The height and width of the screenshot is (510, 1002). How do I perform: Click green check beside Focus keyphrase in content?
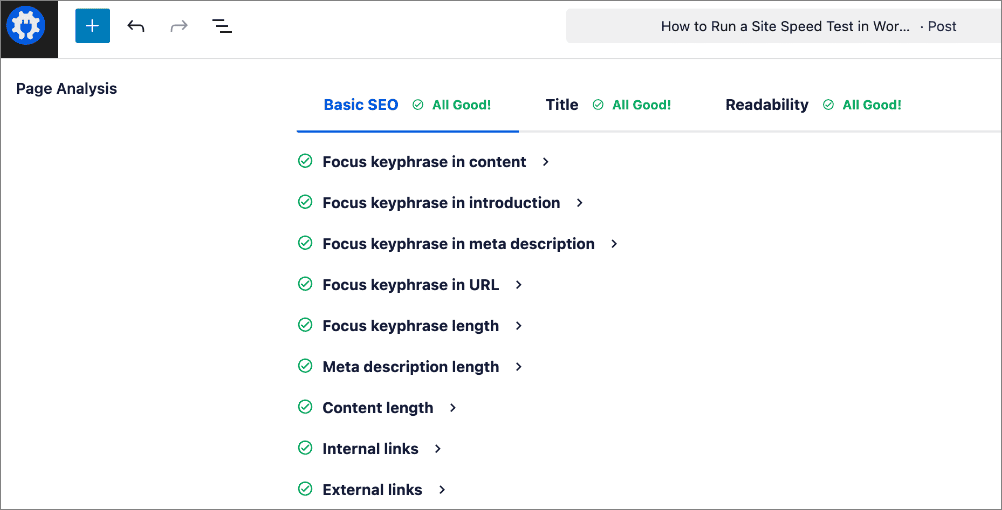305,161
